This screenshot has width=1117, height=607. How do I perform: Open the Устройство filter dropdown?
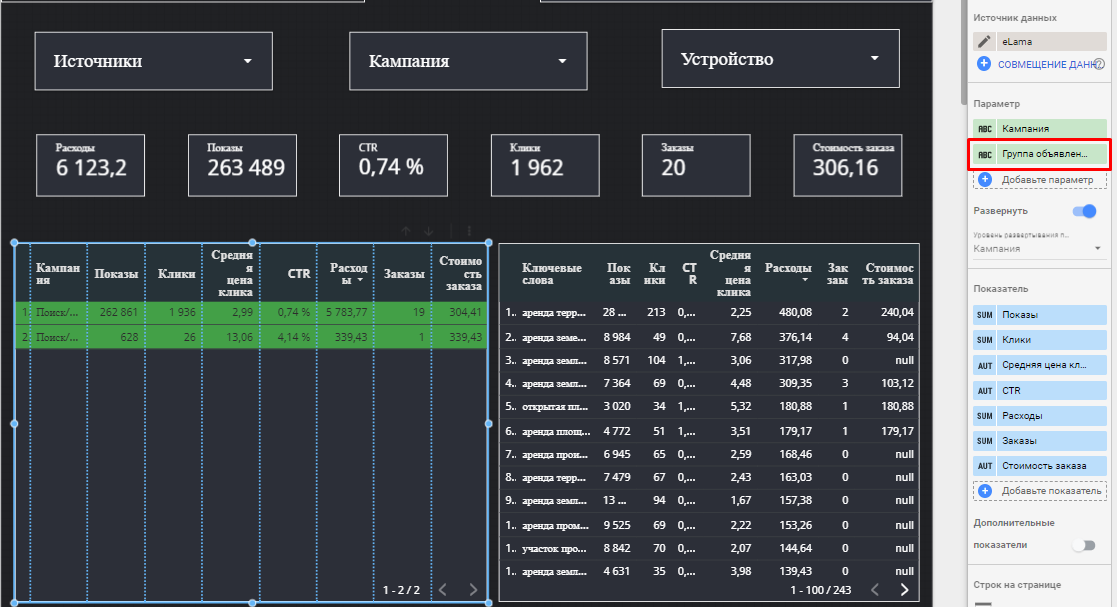click(780, 59)
